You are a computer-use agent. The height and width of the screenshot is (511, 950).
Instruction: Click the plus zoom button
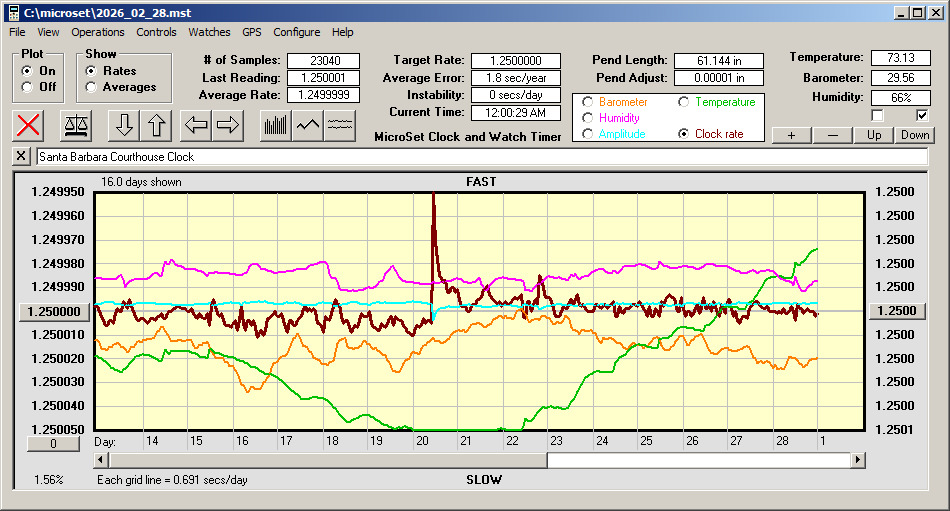(791, 135)
